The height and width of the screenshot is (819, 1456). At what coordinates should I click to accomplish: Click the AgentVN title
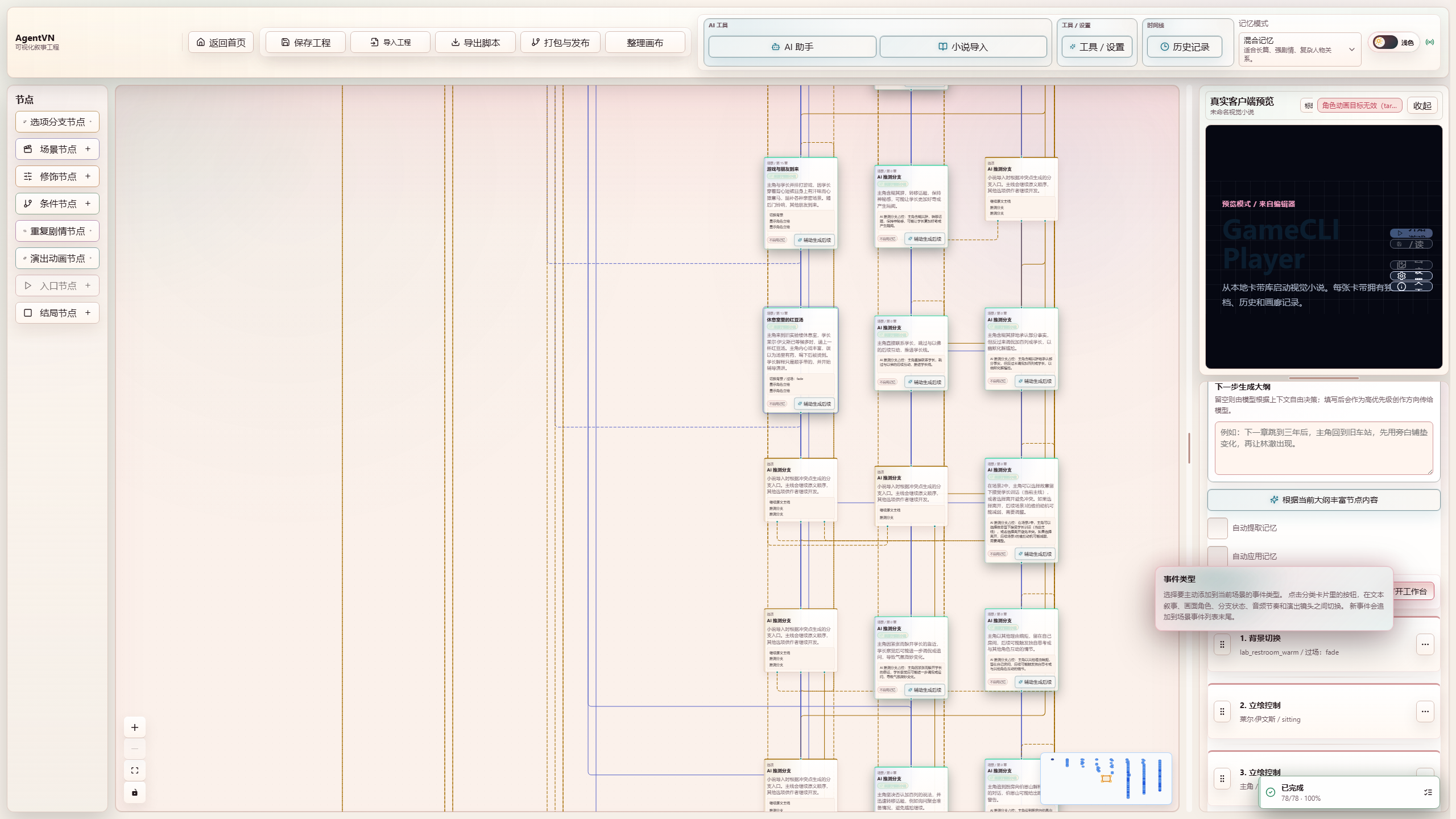35,38
